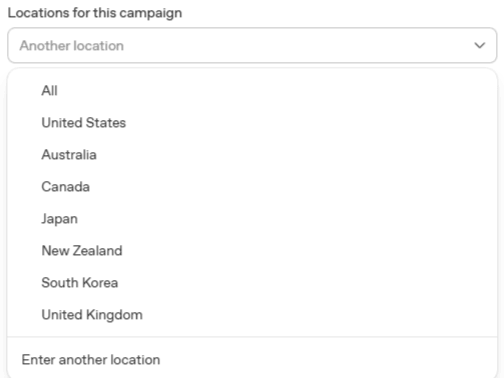Set campaign location to Australia
This screenshot has height=378, width=504.
click(252, 155)
